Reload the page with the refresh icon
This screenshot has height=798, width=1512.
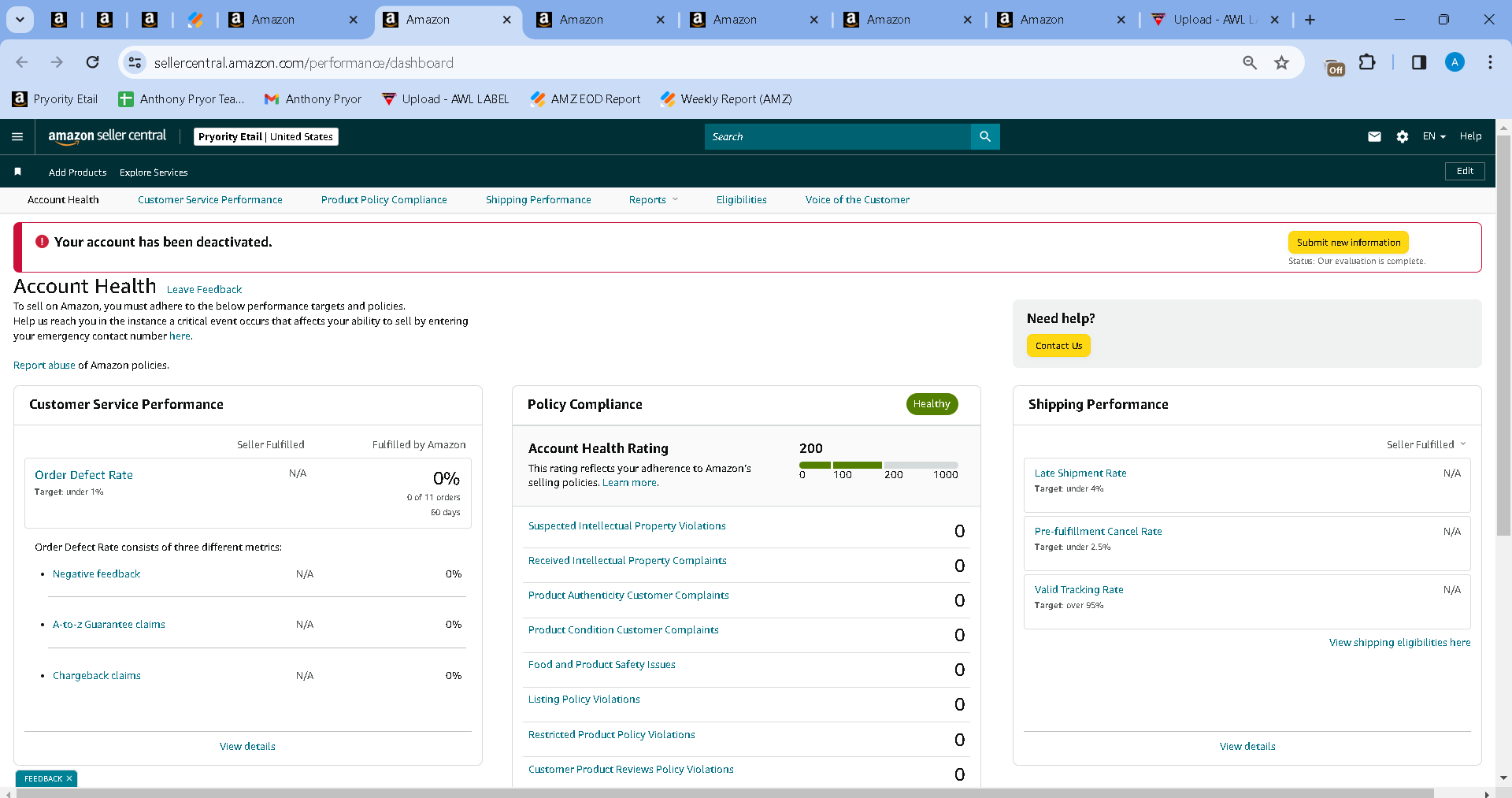point(93,62)
